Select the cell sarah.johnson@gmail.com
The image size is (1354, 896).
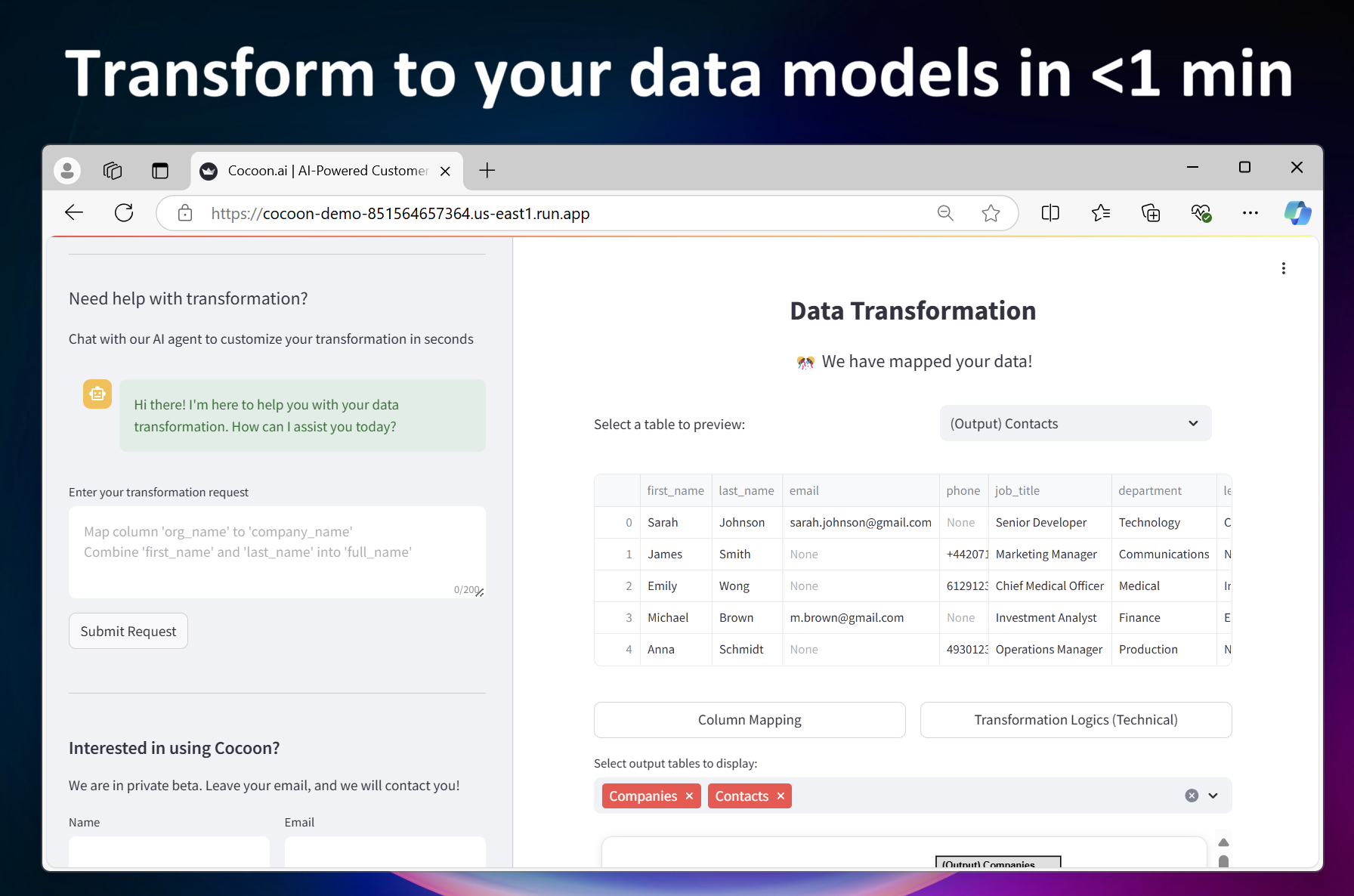[x=861, y=522]
